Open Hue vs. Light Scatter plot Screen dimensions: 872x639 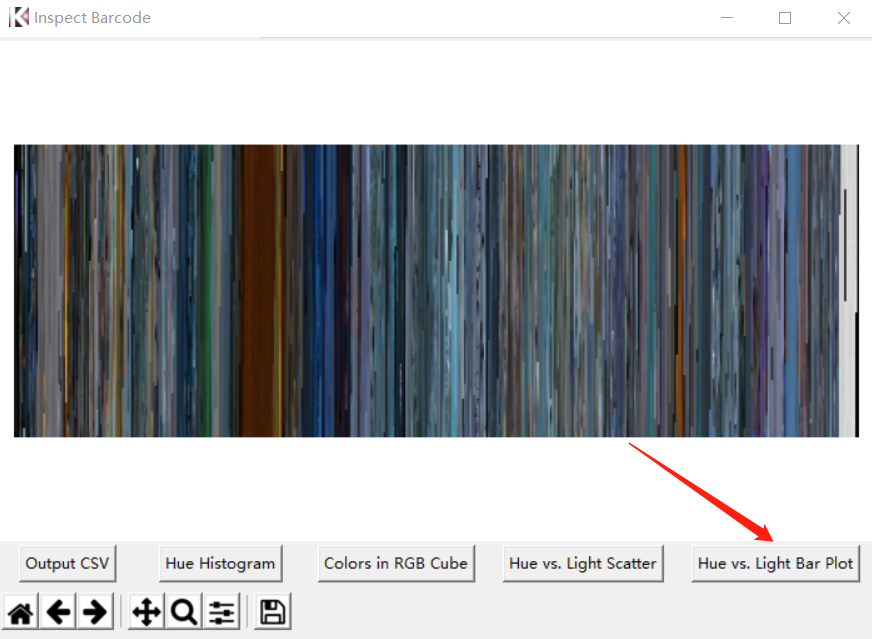pos(583,563)
